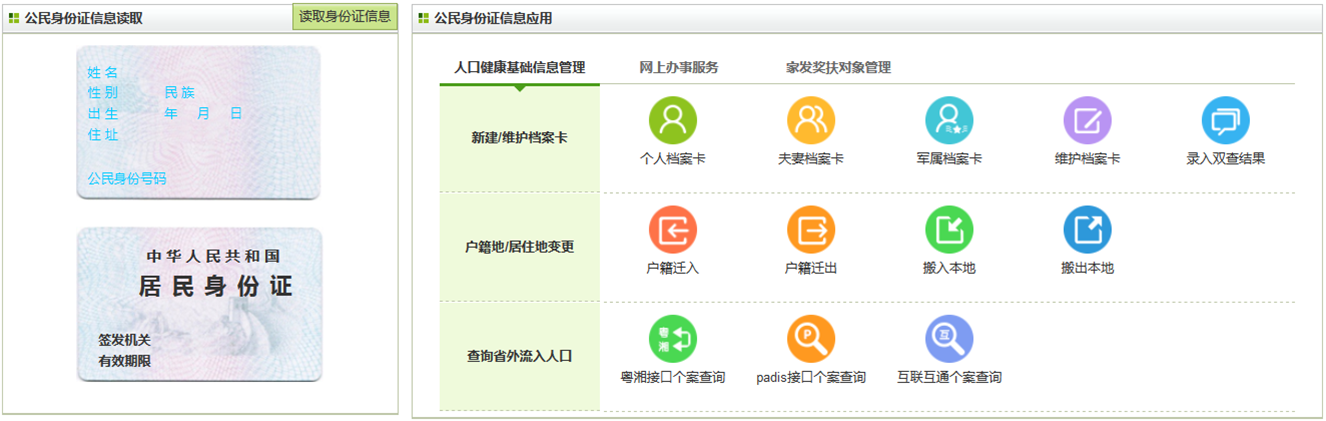Click the ID card front image
This screenshot has width=1326, height=421.
tap(199, 122)
